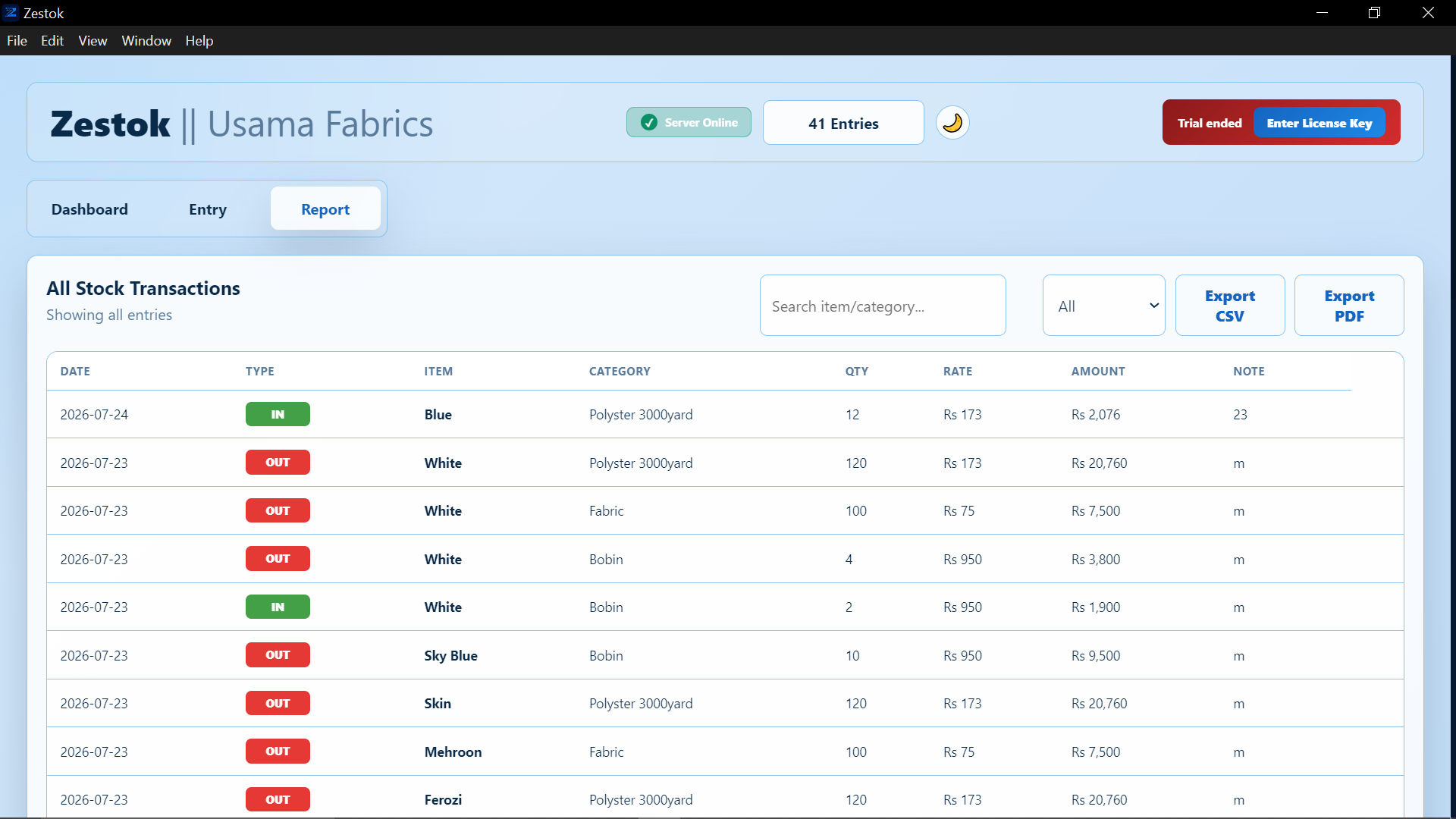
Task: Click the ITEM column header
Action: [438, 372]
